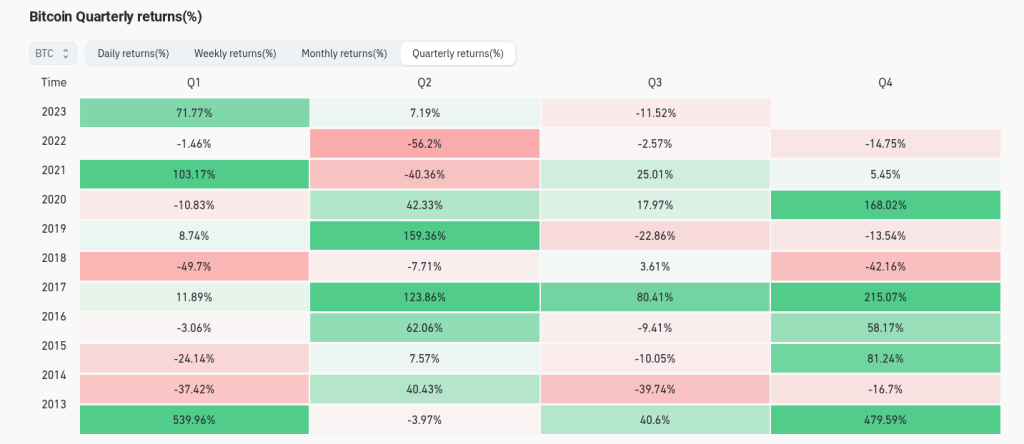The image size is (1024, 444).
Task: Click the Q1 column header
Action: click(x=194, y=82)
